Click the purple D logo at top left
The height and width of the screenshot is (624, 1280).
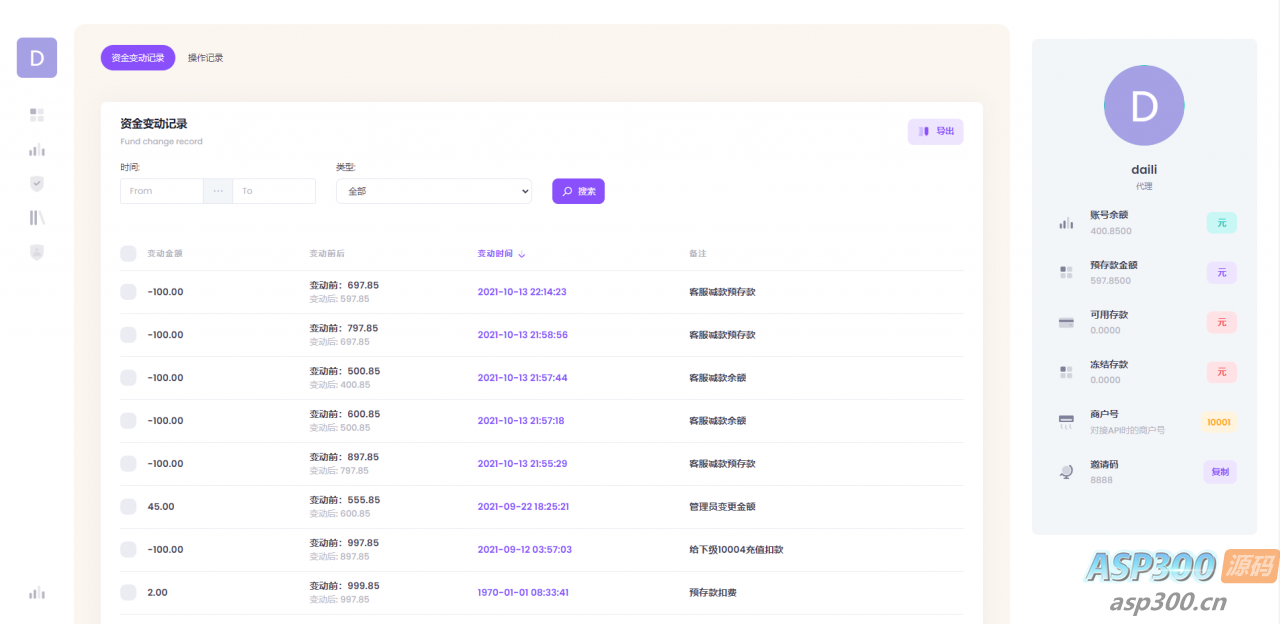pyautogui.click(x=37, y=58)
